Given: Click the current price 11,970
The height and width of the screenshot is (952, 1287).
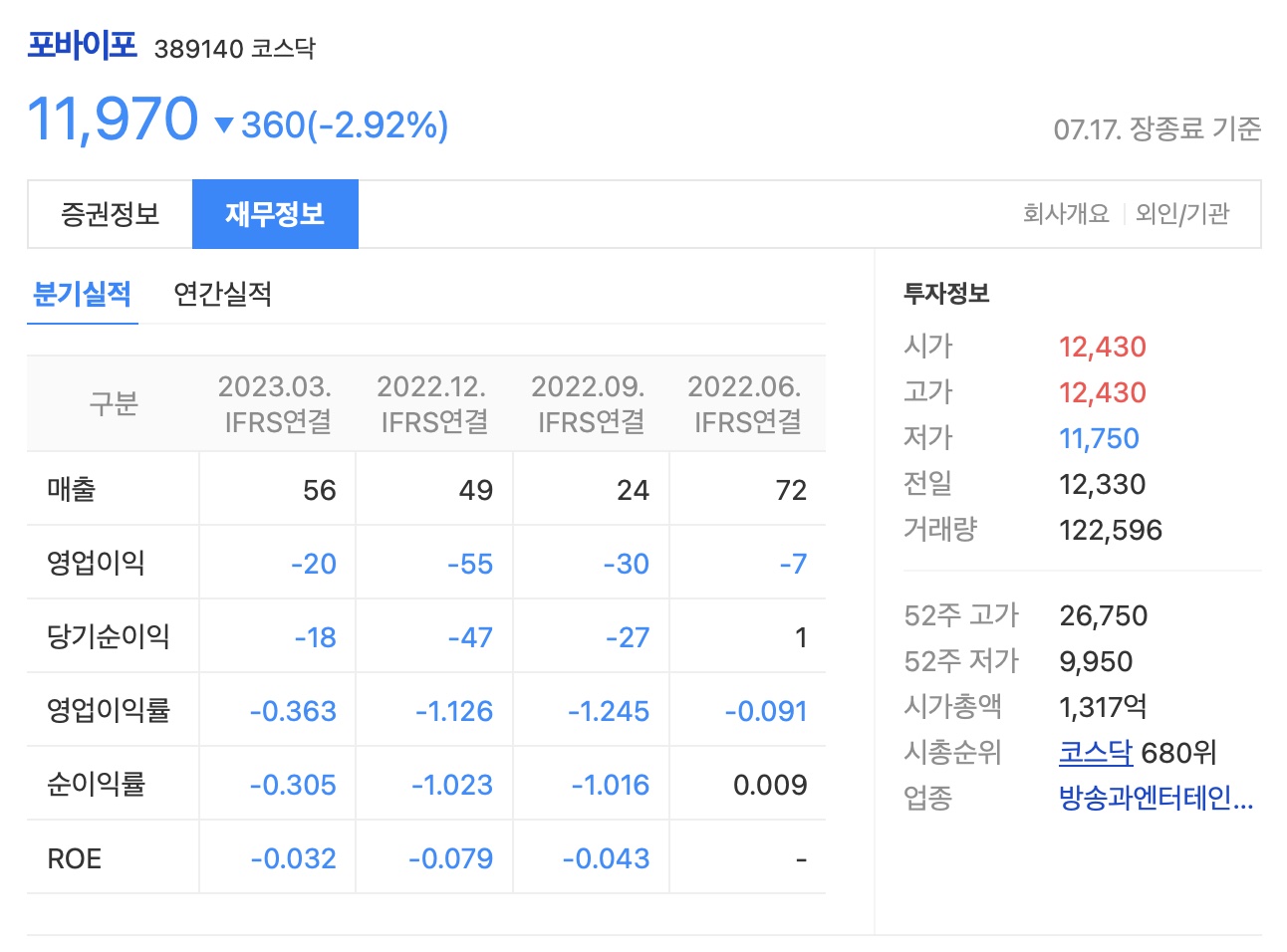Looking at the screenshot, I should click(112, 119).
